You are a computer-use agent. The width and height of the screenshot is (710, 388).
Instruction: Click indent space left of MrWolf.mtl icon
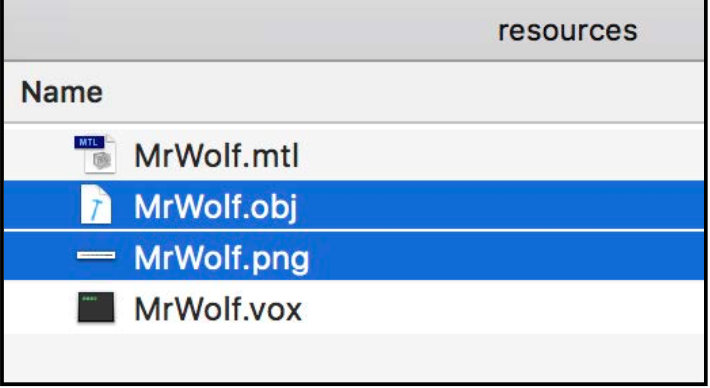38,154
